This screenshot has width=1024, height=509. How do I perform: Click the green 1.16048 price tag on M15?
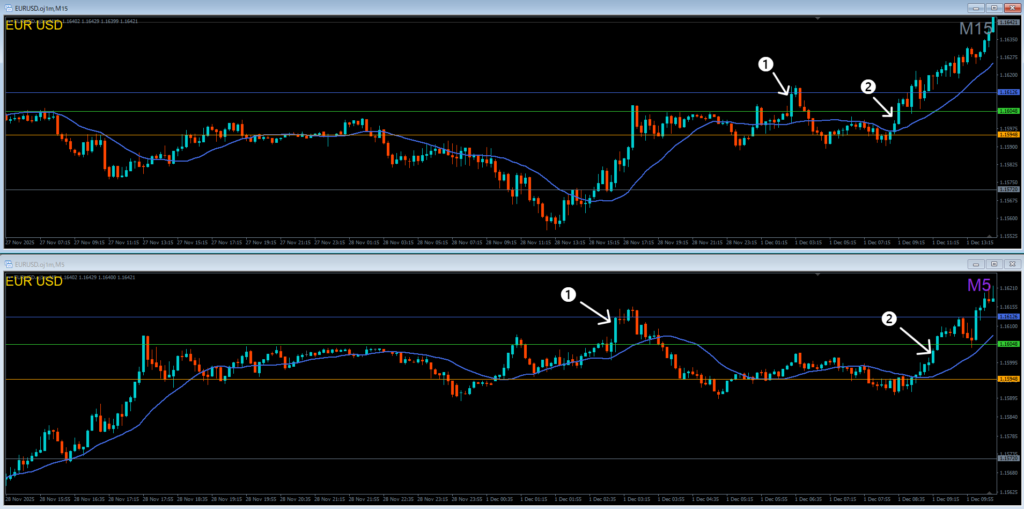click(x=1009, y=111)
